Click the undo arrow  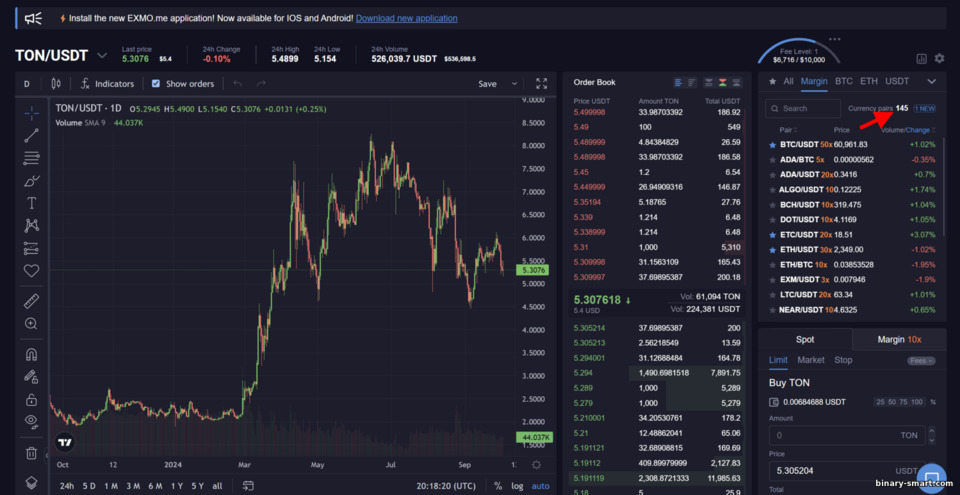tap(238, 84)
